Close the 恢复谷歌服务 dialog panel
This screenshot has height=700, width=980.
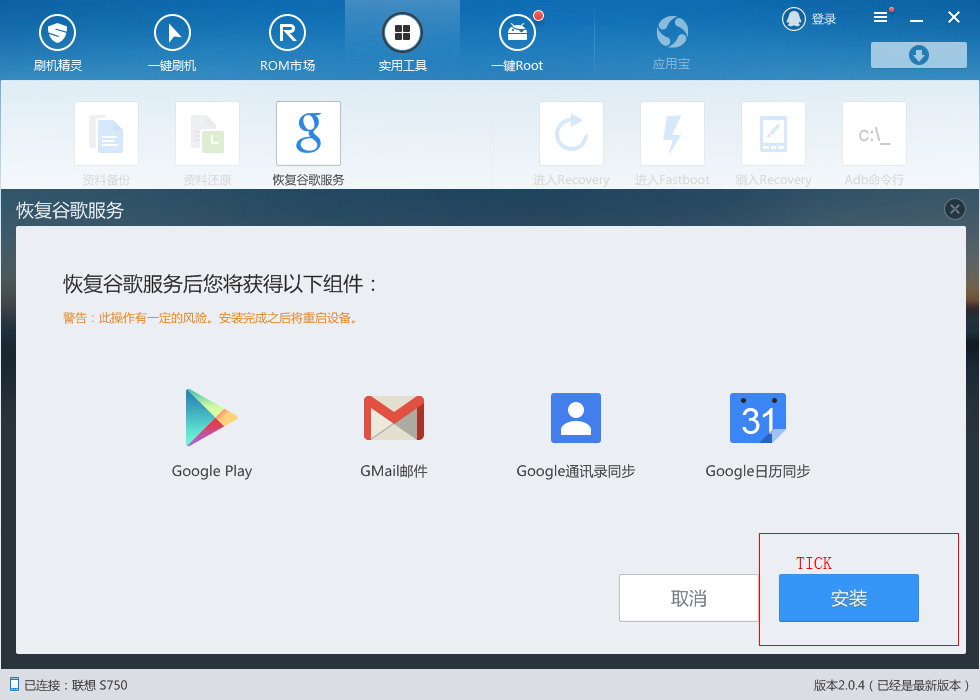click(x=954, y=209)
